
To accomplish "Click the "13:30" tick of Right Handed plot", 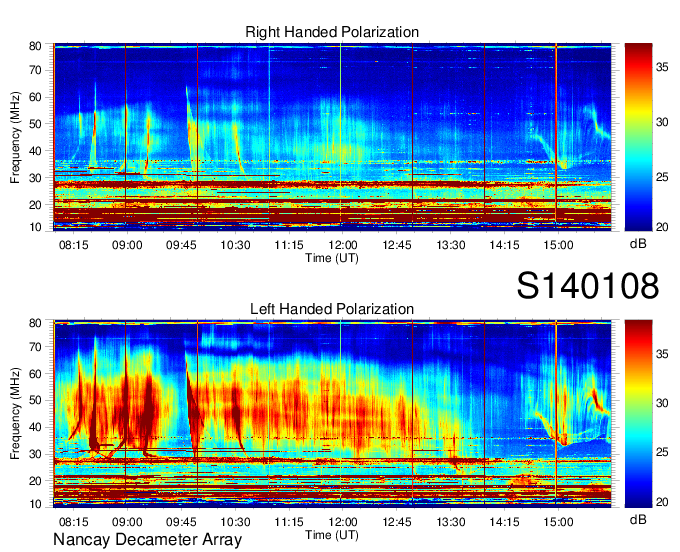I will click(451, 245).
